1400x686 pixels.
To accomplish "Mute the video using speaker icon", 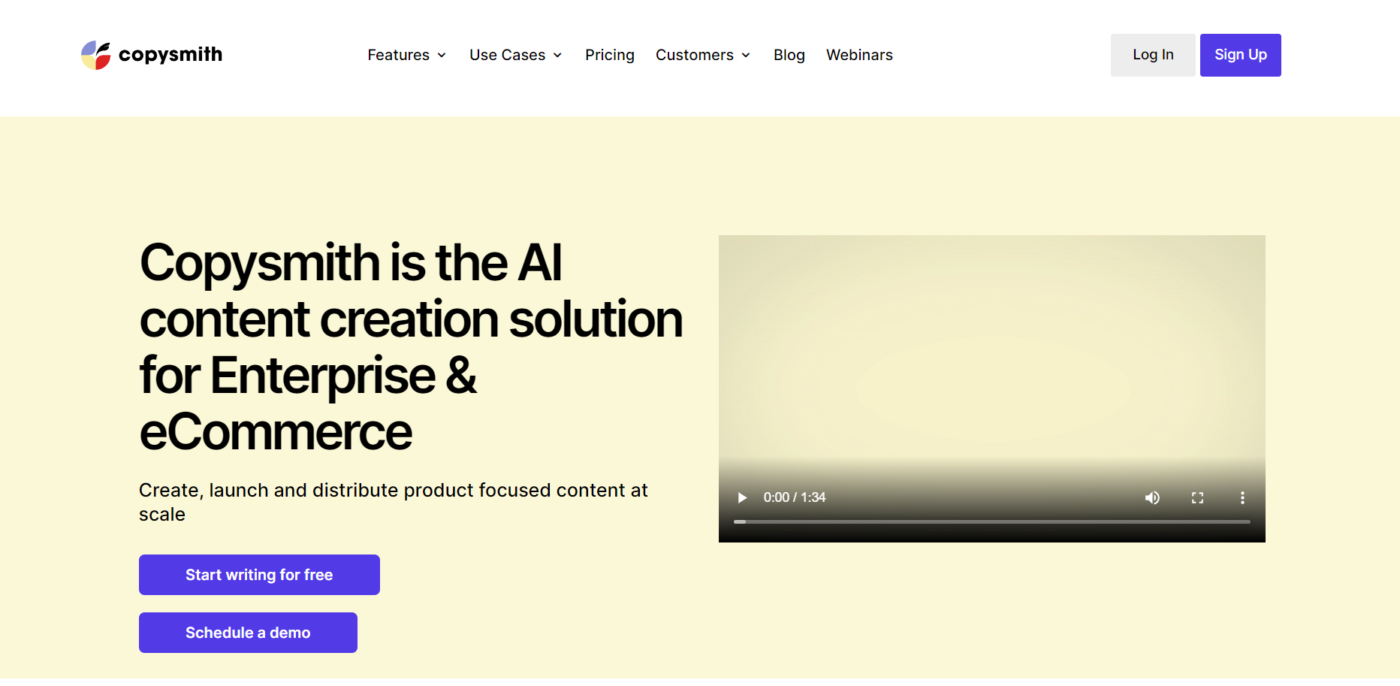I will 1152,498.
